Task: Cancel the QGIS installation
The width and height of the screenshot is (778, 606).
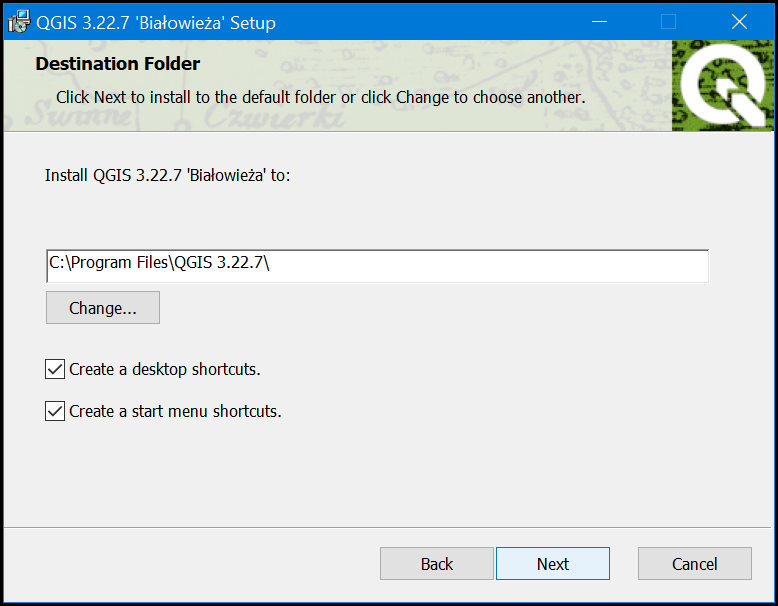Action: [694, 564]
